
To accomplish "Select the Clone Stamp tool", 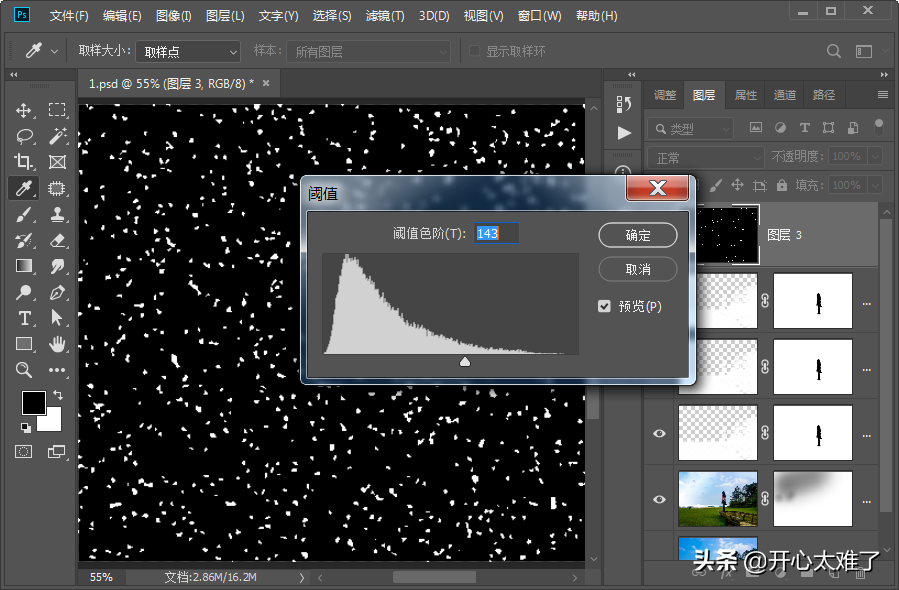I will pyautogui.click(x=57, y=214).
